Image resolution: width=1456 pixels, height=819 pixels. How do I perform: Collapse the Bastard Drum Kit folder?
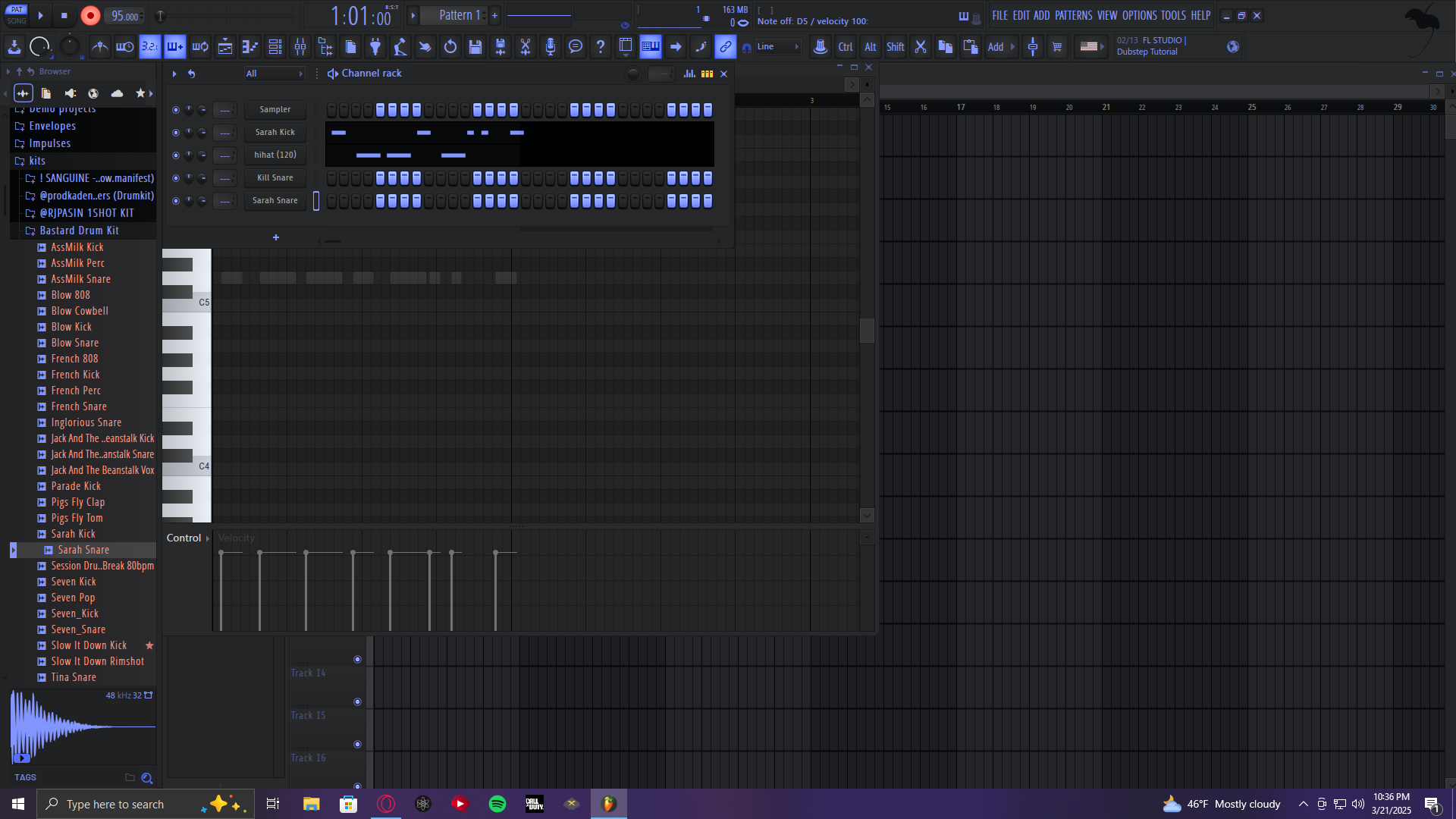(x=79, y=231)
